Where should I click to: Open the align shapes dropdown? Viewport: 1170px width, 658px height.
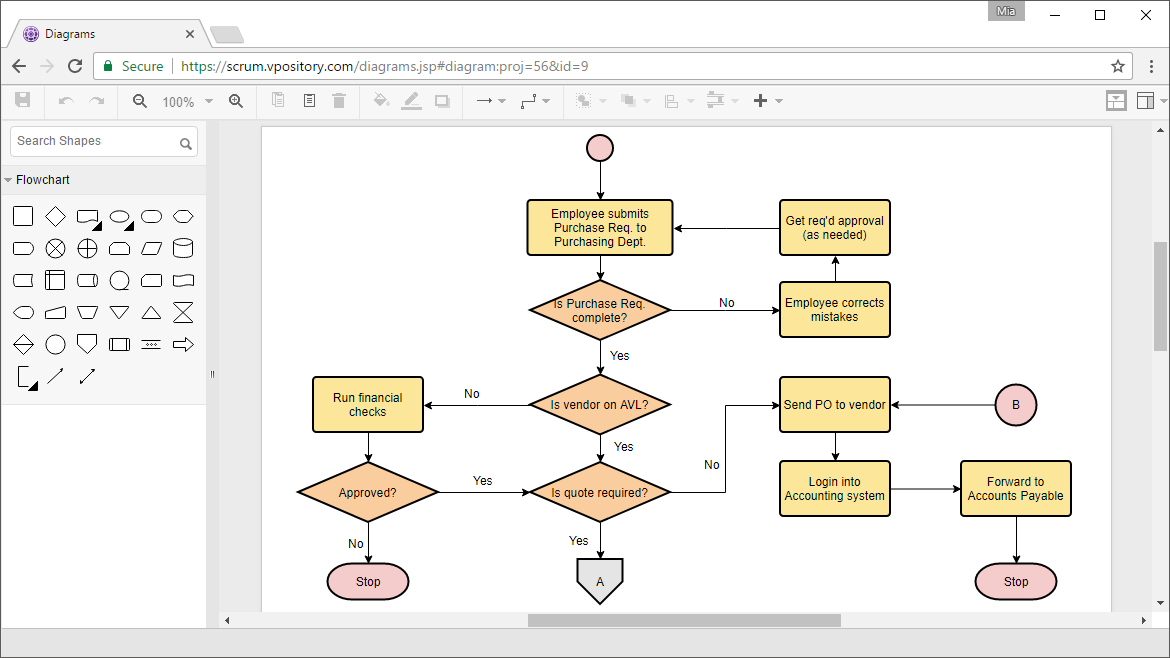(679, 101)
